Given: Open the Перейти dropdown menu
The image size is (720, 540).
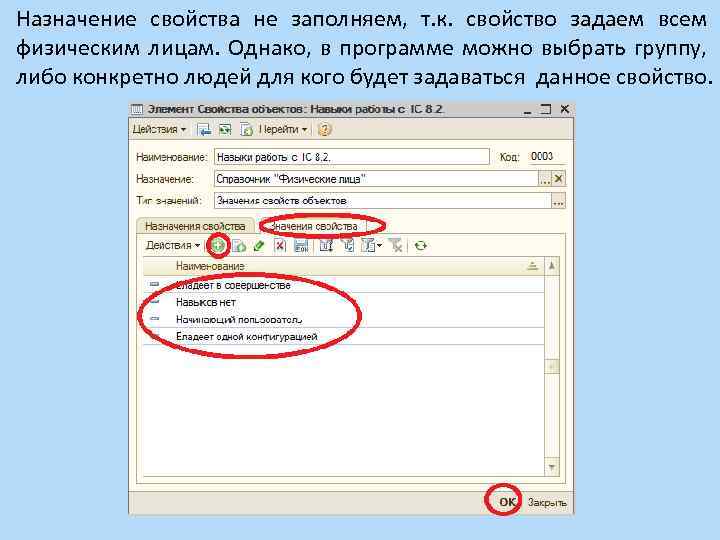Looking at the screenshot, I should (282, 129).
